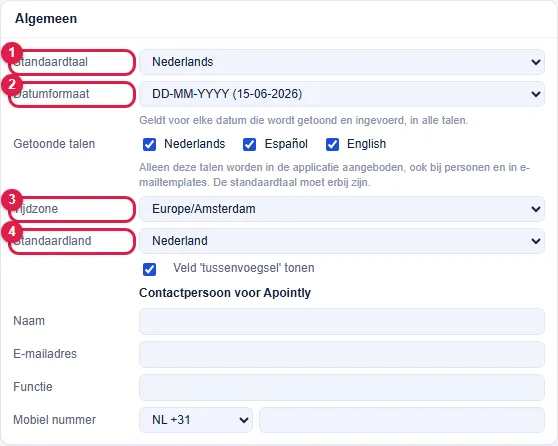Viewport: 558px width, 446px height.
Task: Click the Mobiel nummer phone input field
Action: (402, 420)
